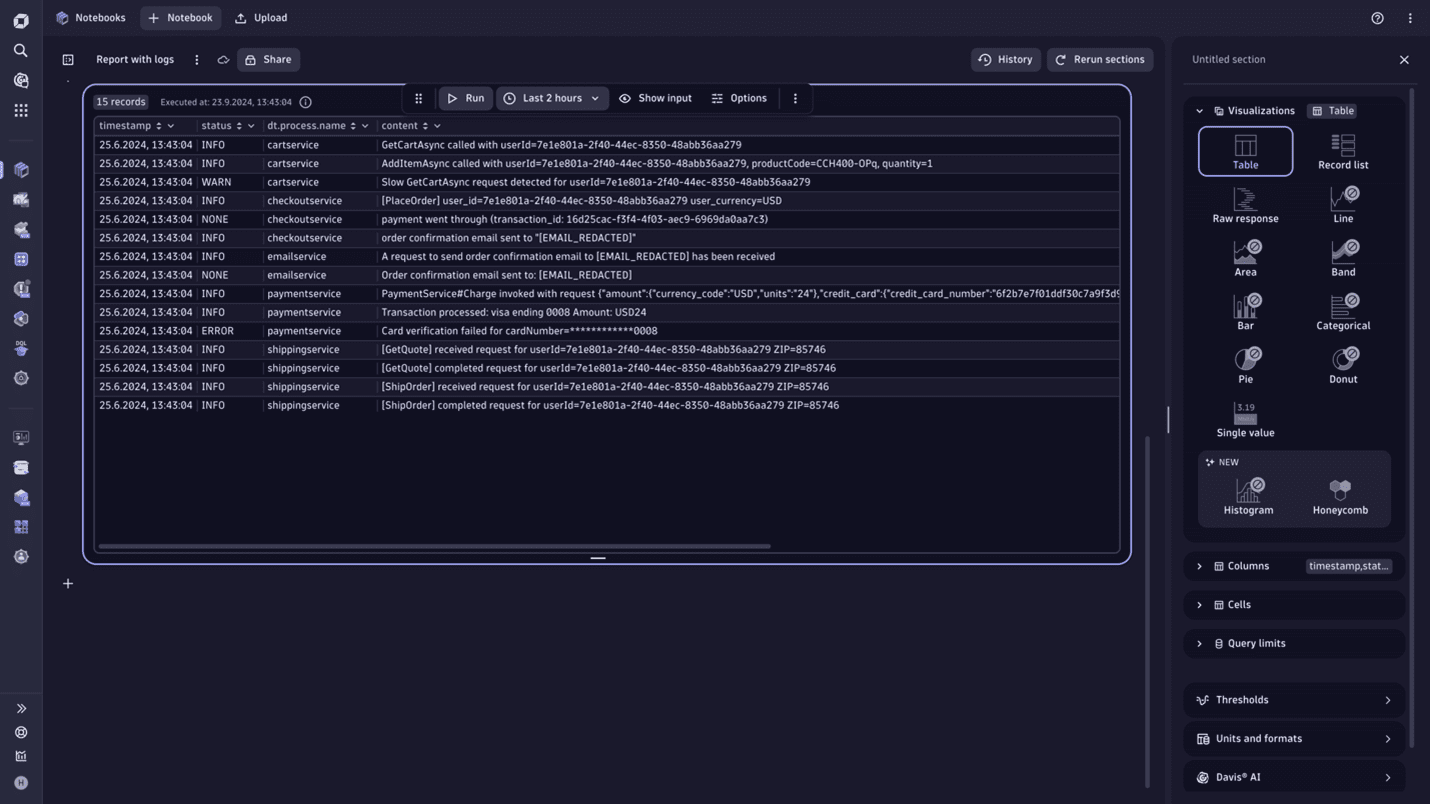
Task: Expand sidebar with double-chevron icon
Action: (21, 708)
